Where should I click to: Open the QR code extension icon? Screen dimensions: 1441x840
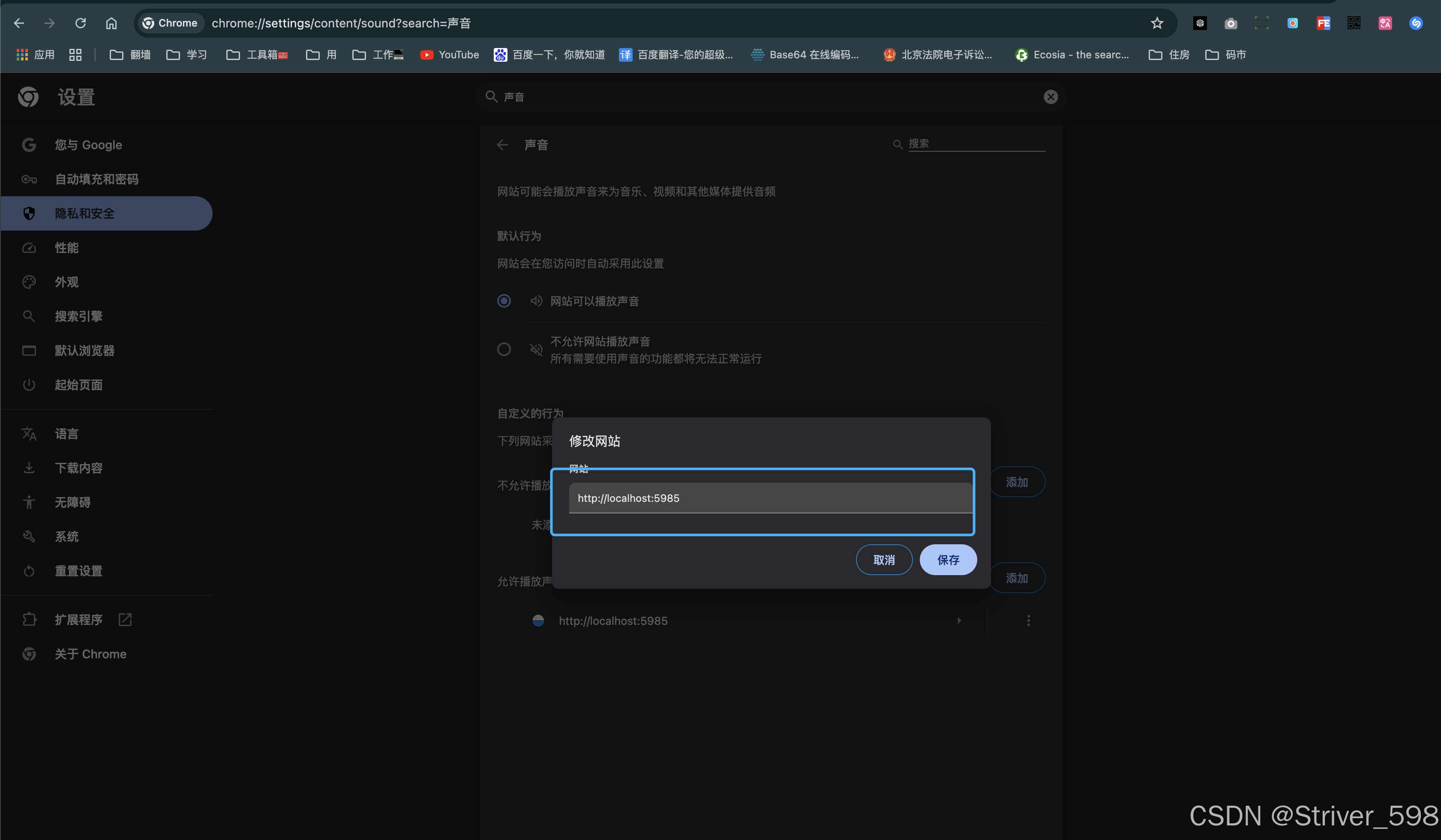coord(1354,23)
